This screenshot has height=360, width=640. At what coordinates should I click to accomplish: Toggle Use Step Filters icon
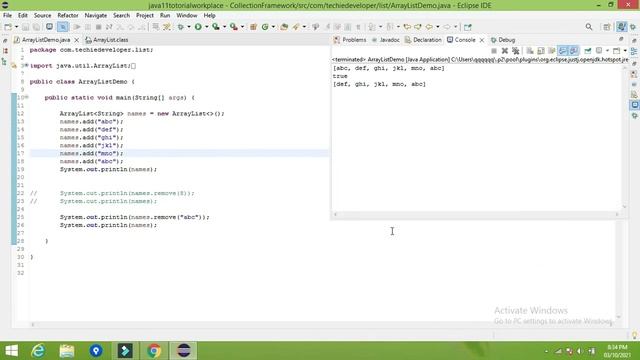coord(167,27)
